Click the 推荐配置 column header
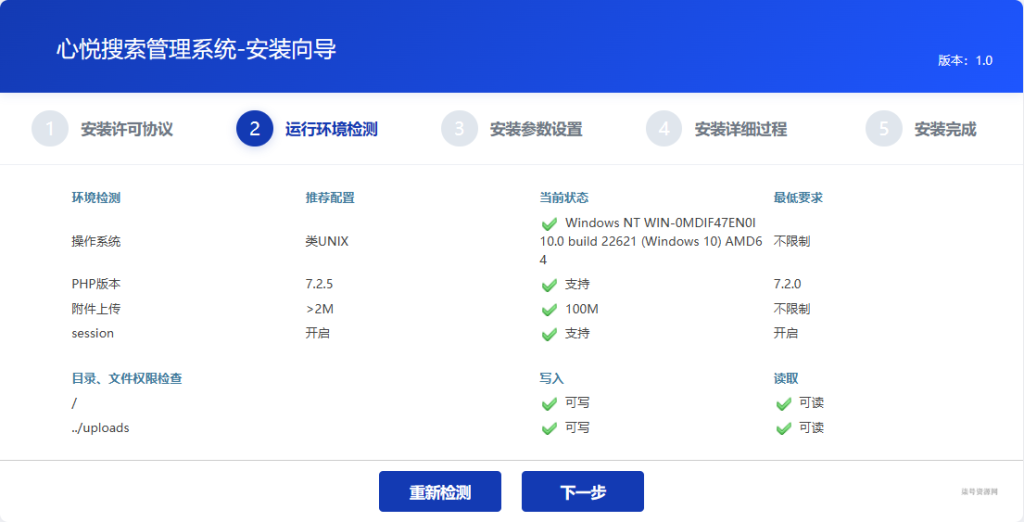1024x522 pixels. [330, 198]
